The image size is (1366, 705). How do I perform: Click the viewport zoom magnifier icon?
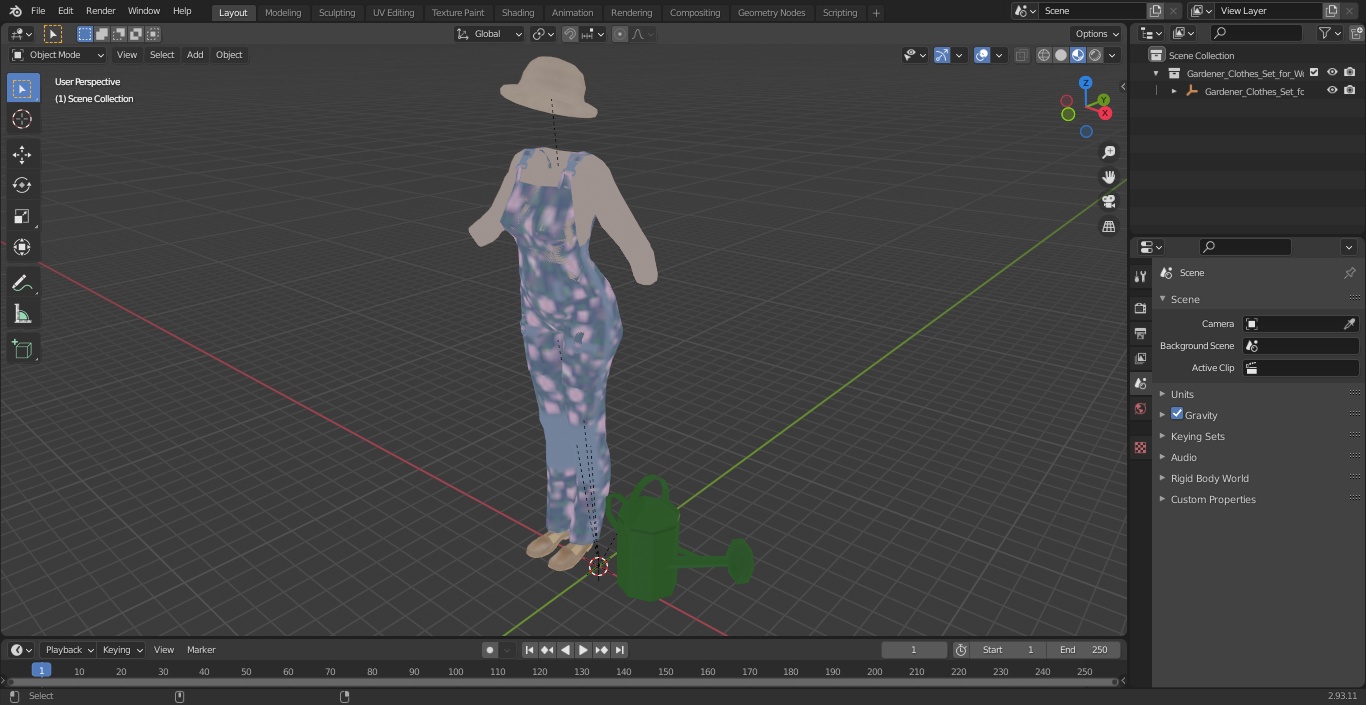(x=1109, y=152)
